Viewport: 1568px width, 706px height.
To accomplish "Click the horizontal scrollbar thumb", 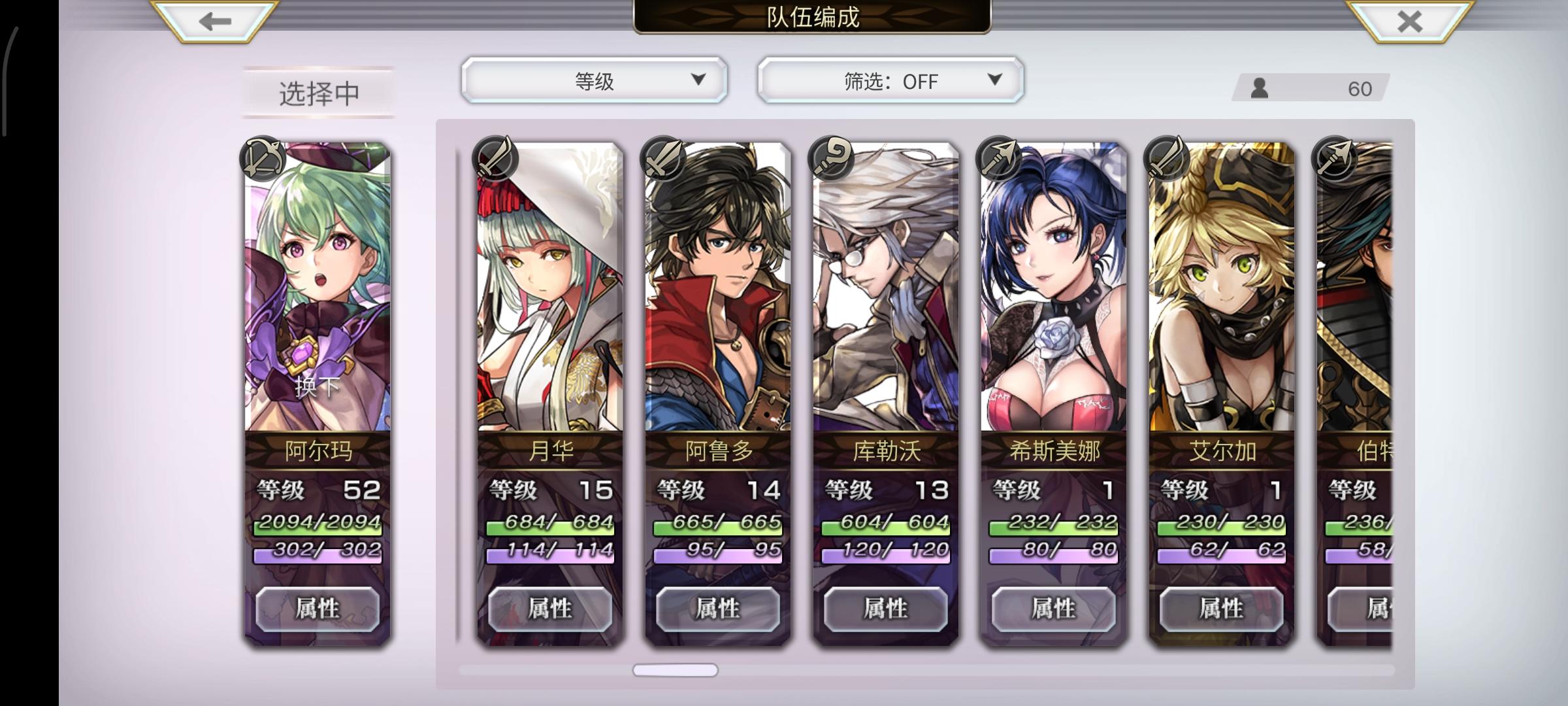I will coord(675,670).
